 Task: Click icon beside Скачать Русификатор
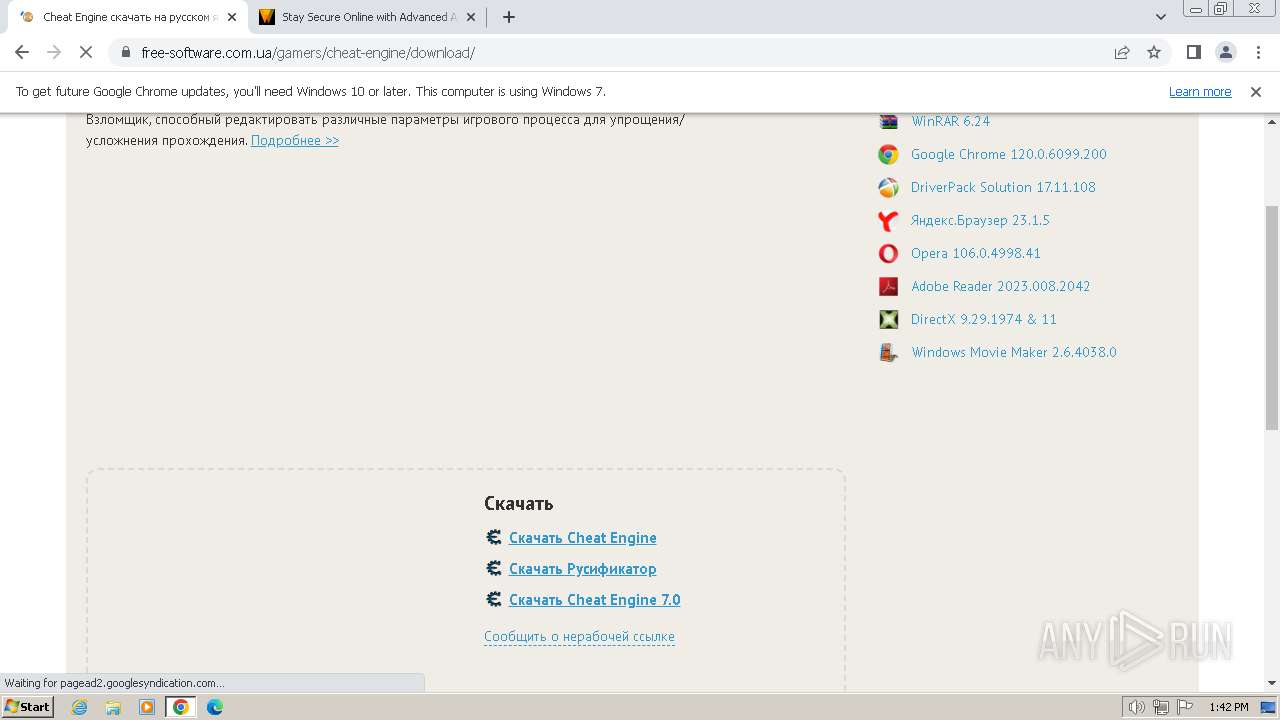pyautogui.click(x=493, y=568)
